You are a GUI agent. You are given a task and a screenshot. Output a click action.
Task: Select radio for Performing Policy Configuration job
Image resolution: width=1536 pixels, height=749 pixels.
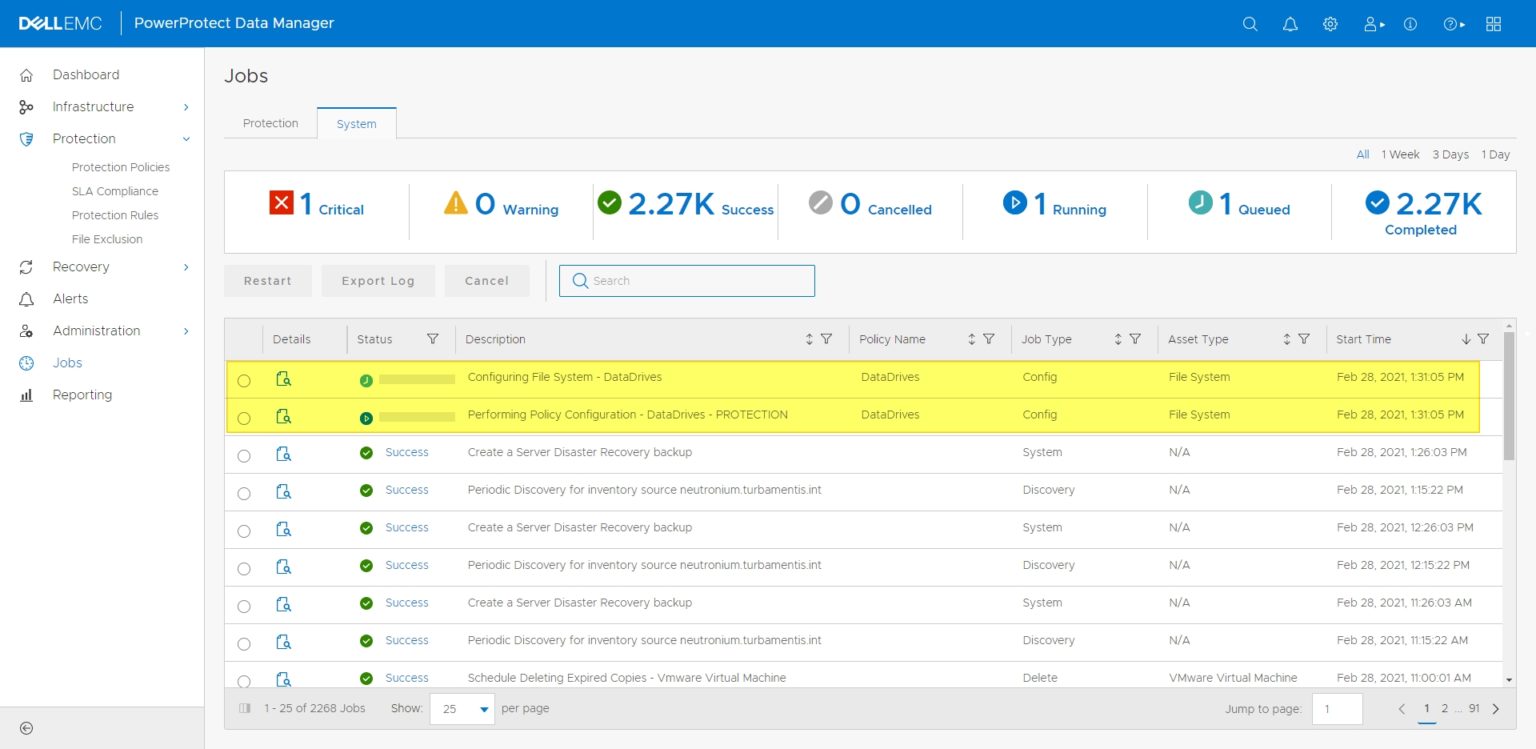(x=244, y=418)
